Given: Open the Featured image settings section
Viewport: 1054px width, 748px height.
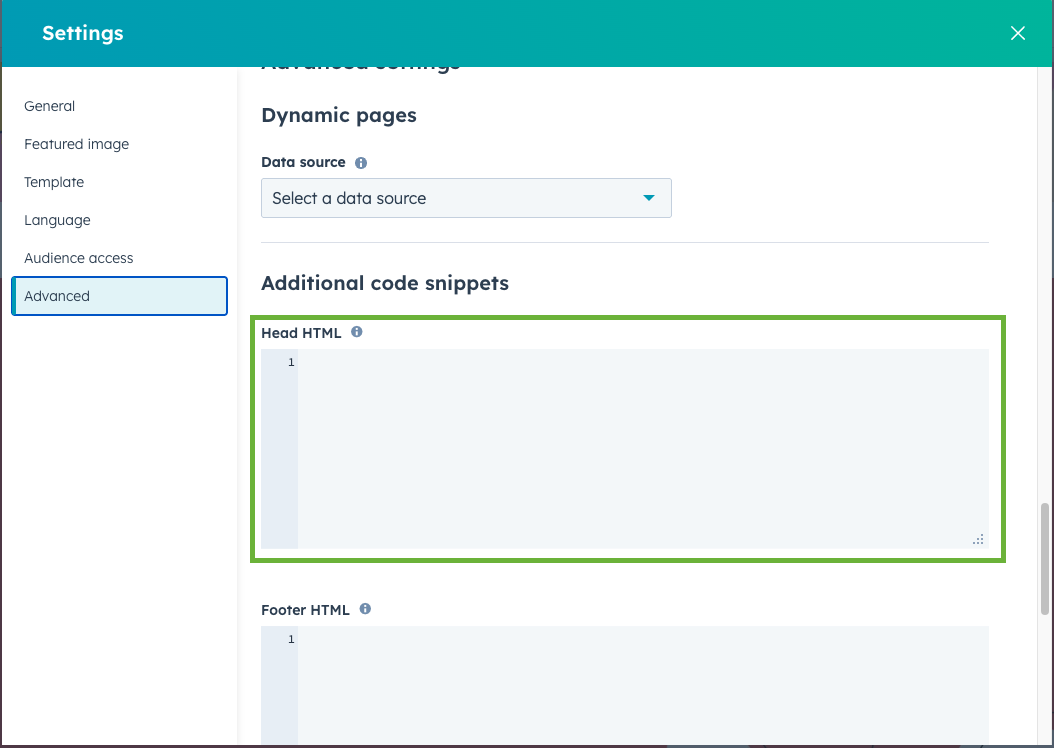Looking at the screenshot, I should [76, 144].
